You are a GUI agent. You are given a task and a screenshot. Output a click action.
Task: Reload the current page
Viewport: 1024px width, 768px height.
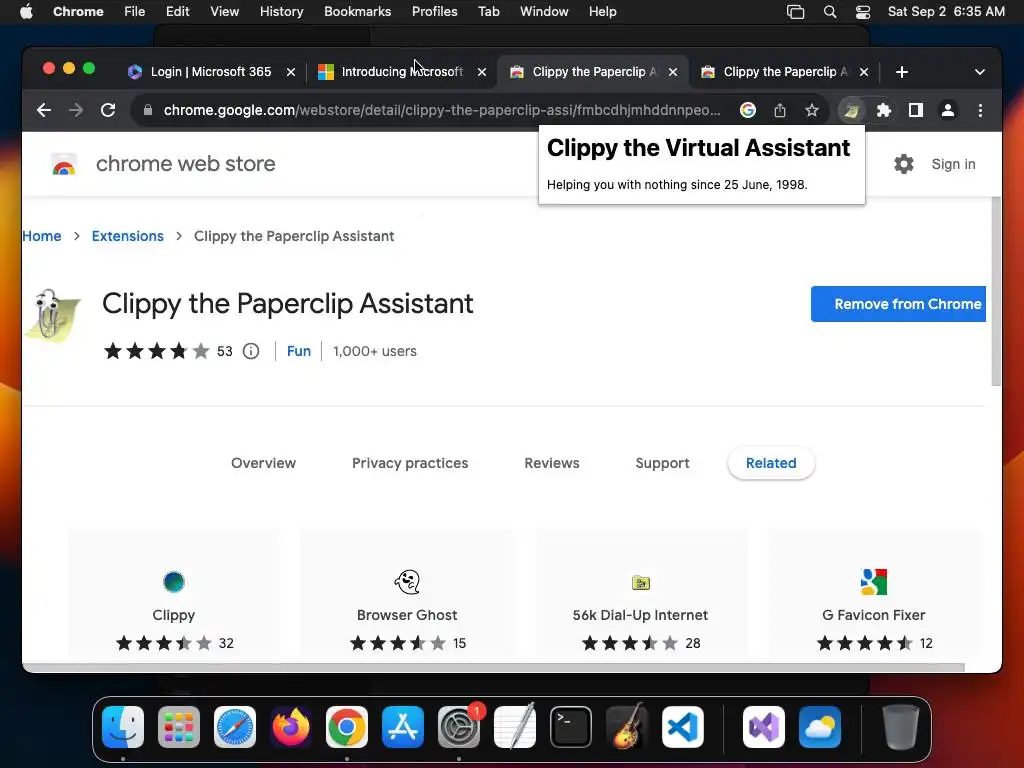(108, 110)
